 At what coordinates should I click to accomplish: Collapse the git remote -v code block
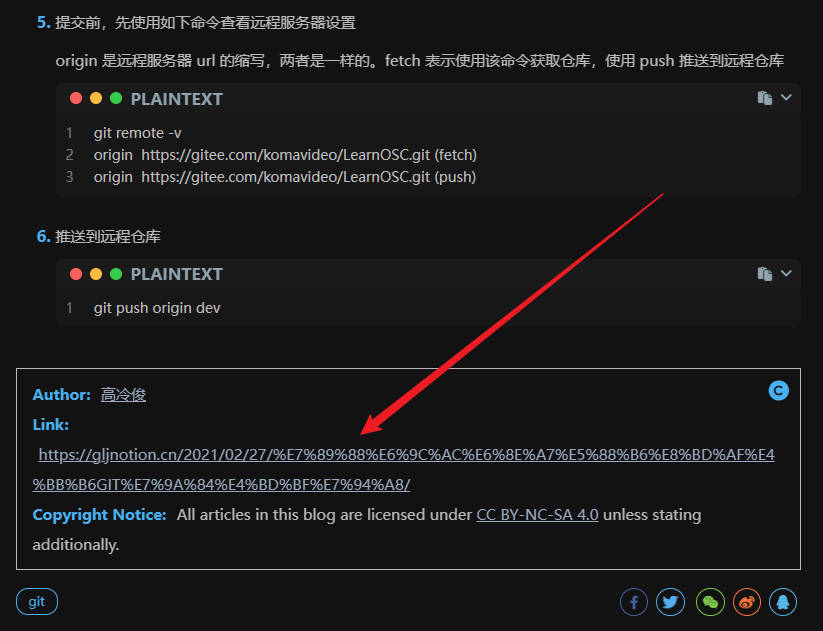click(786, 97)
